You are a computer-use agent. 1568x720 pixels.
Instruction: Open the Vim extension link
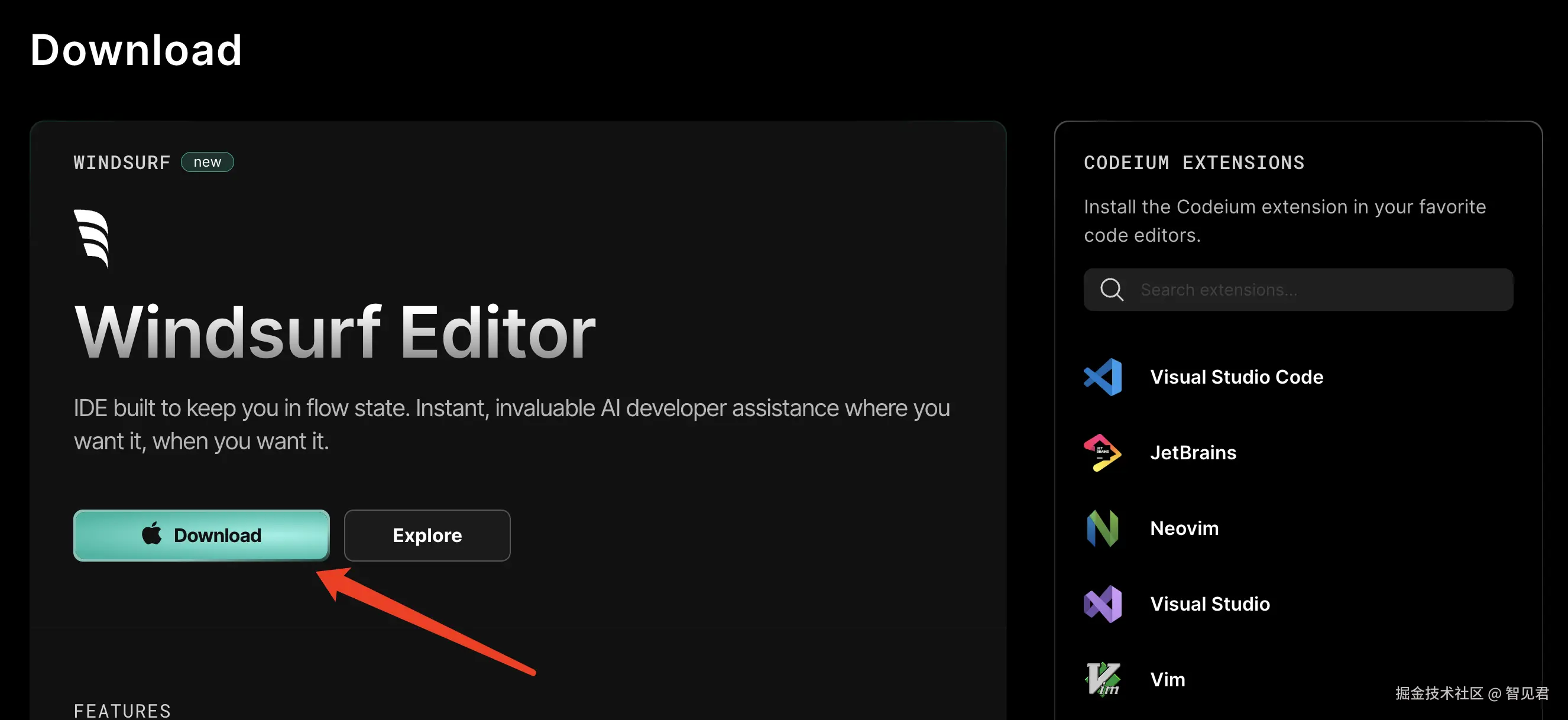coord(1168,679)
